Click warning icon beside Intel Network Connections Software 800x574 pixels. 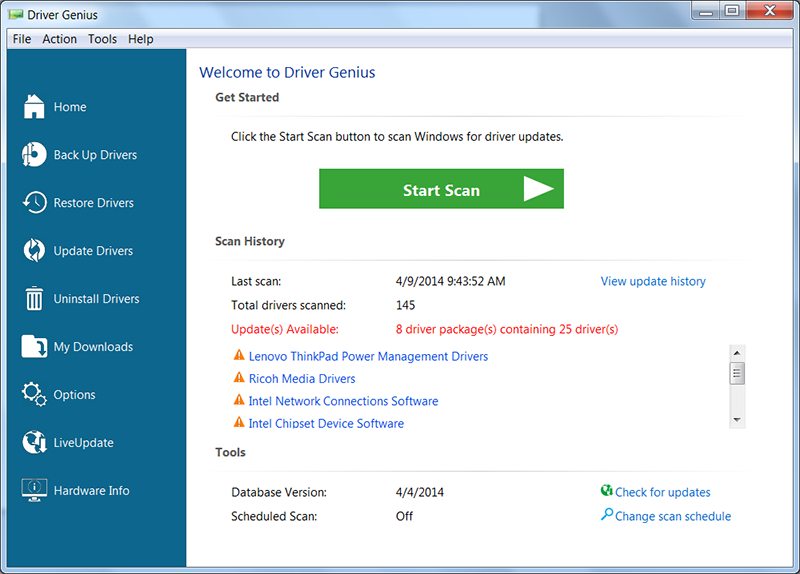239,400
